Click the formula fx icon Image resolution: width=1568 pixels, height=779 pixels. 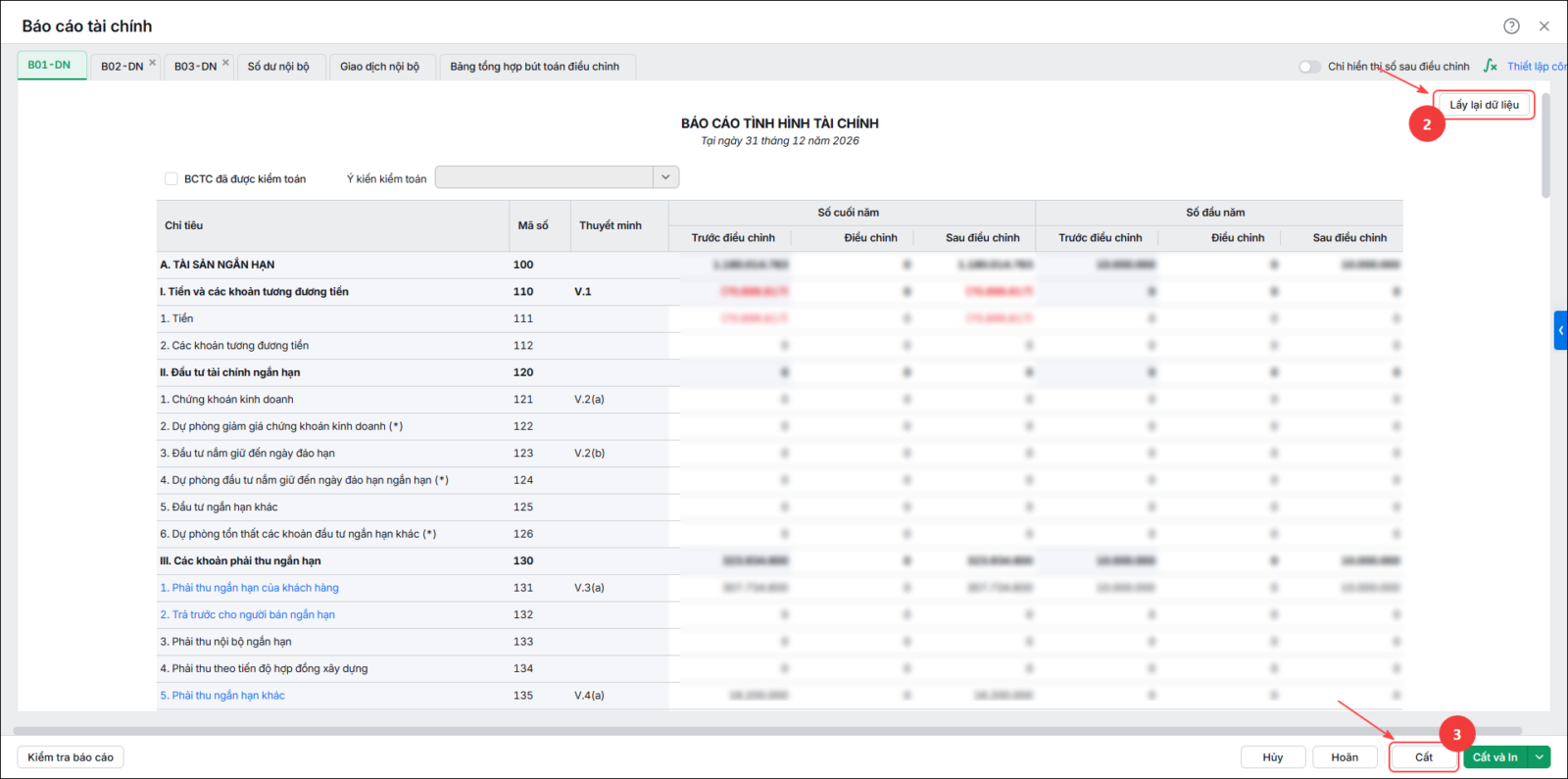[1491, 66]
